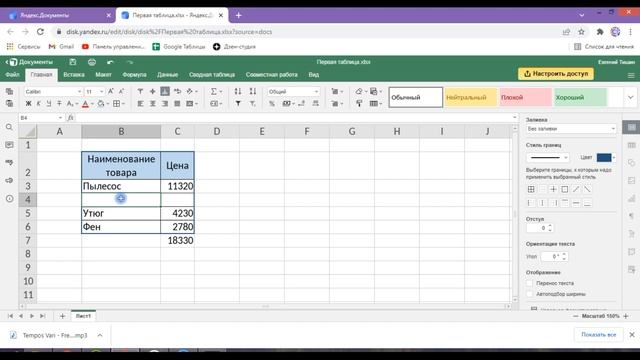This screenshot has width=640, height=360.
Task: Open chart settings in right sidebar
Action: coord(631,198)
